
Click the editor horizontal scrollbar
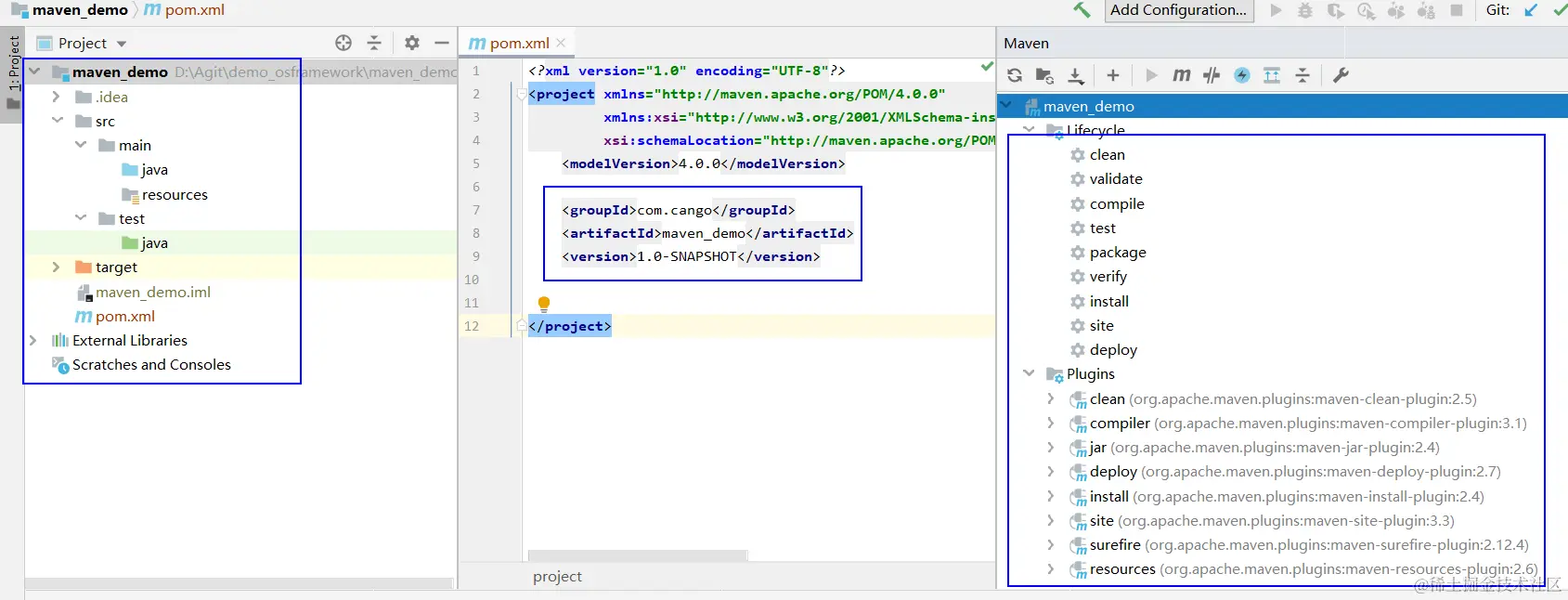click(x=637, y=555)
